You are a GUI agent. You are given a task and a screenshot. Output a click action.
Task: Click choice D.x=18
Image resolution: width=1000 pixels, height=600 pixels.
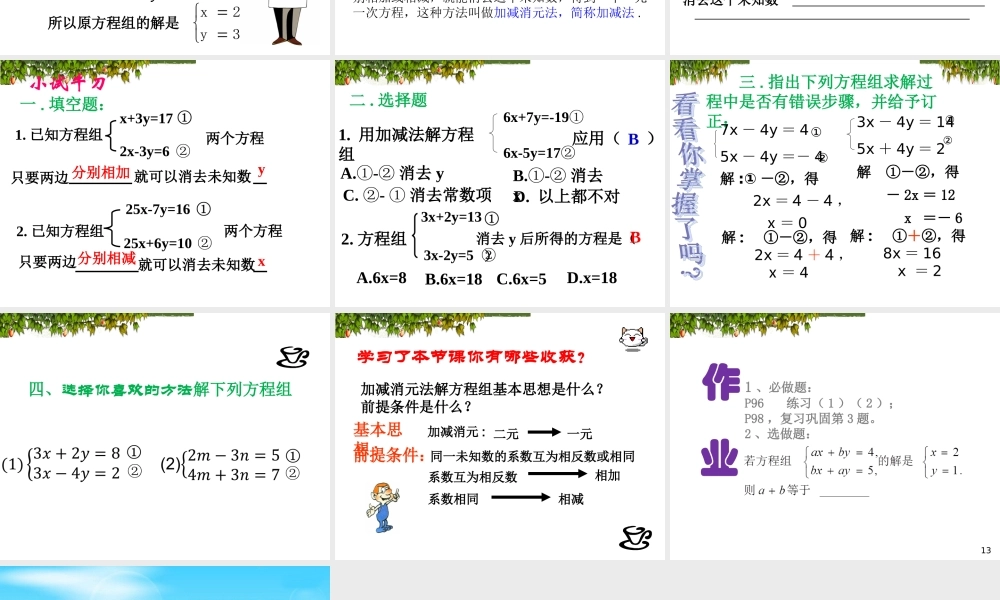coord(592,278)
